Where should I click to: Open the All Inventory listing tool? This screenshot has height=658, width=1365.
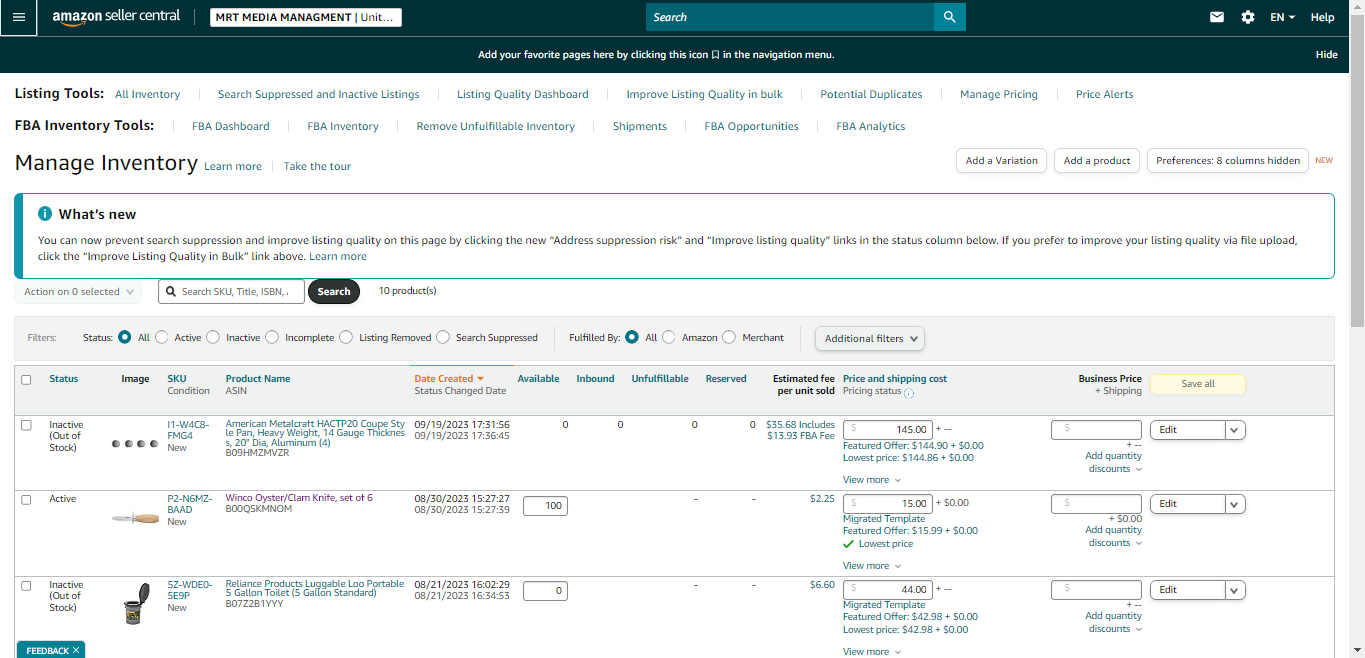tap(148, 94)
